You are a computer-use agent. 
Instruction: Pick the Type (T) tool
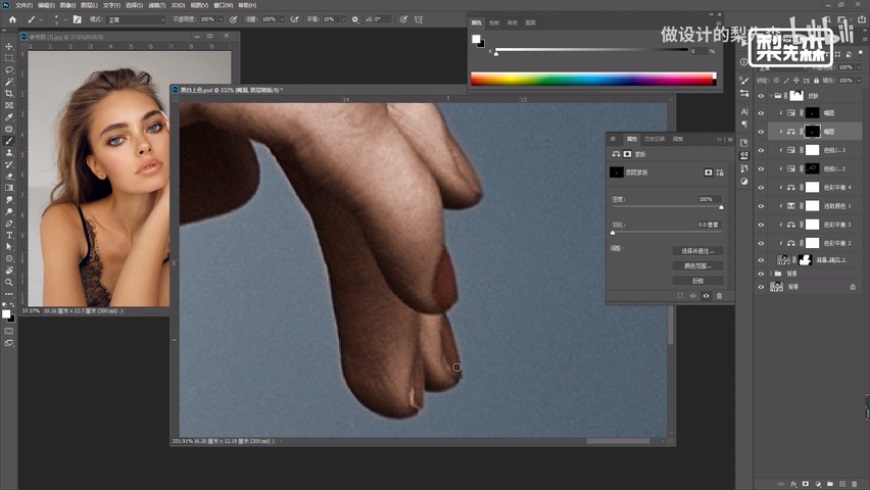point(9,235)
